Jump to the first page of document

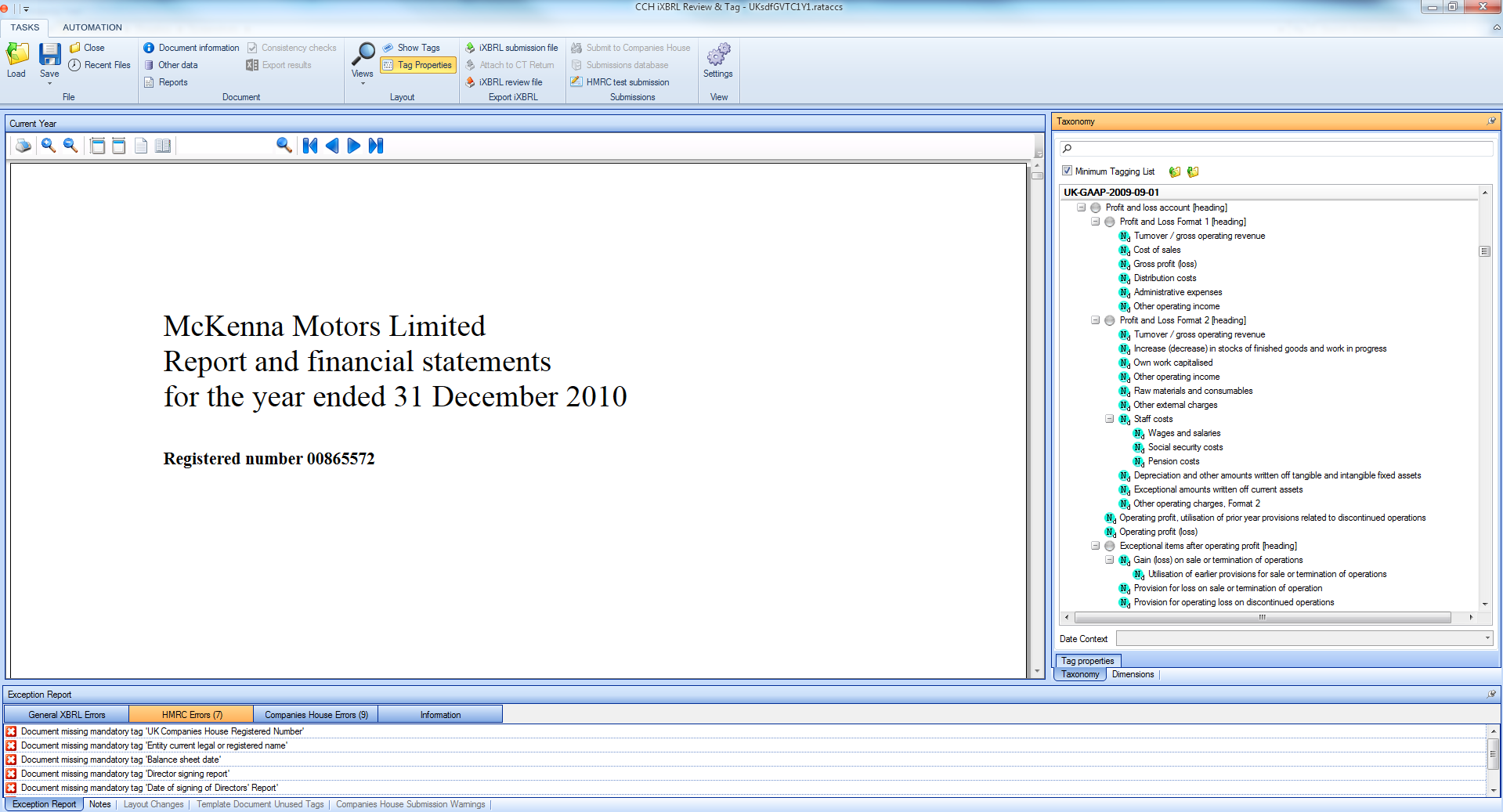[x=310, y=146]
